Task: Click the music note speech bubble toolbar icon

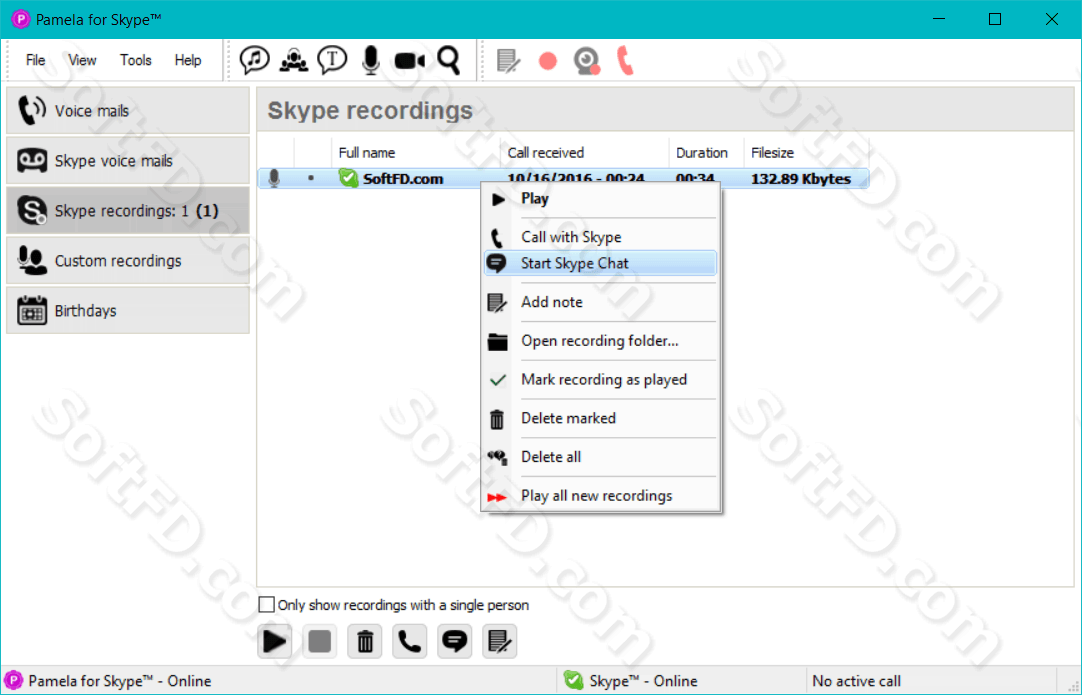Action: coord(254,60)
